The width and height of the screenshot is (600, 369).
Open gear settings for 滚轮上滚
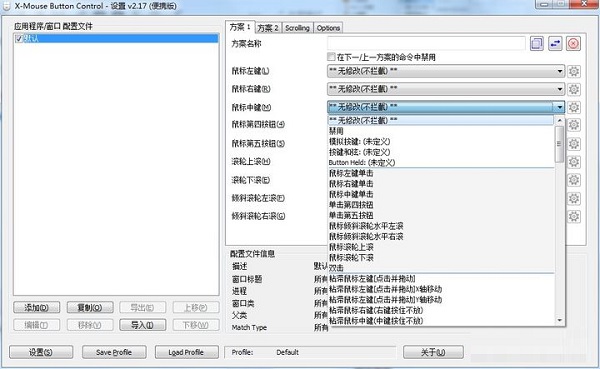574,162
